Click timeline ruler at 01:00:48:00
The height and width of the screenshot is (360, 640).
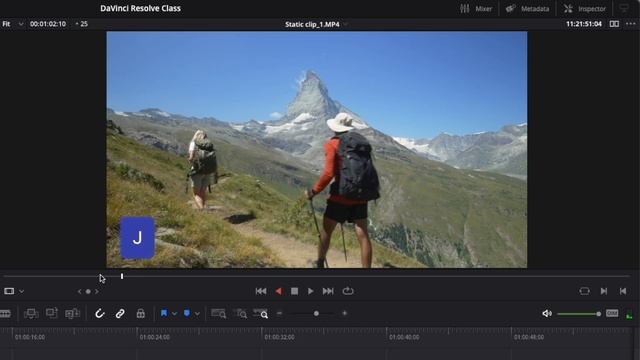(529, 337)
